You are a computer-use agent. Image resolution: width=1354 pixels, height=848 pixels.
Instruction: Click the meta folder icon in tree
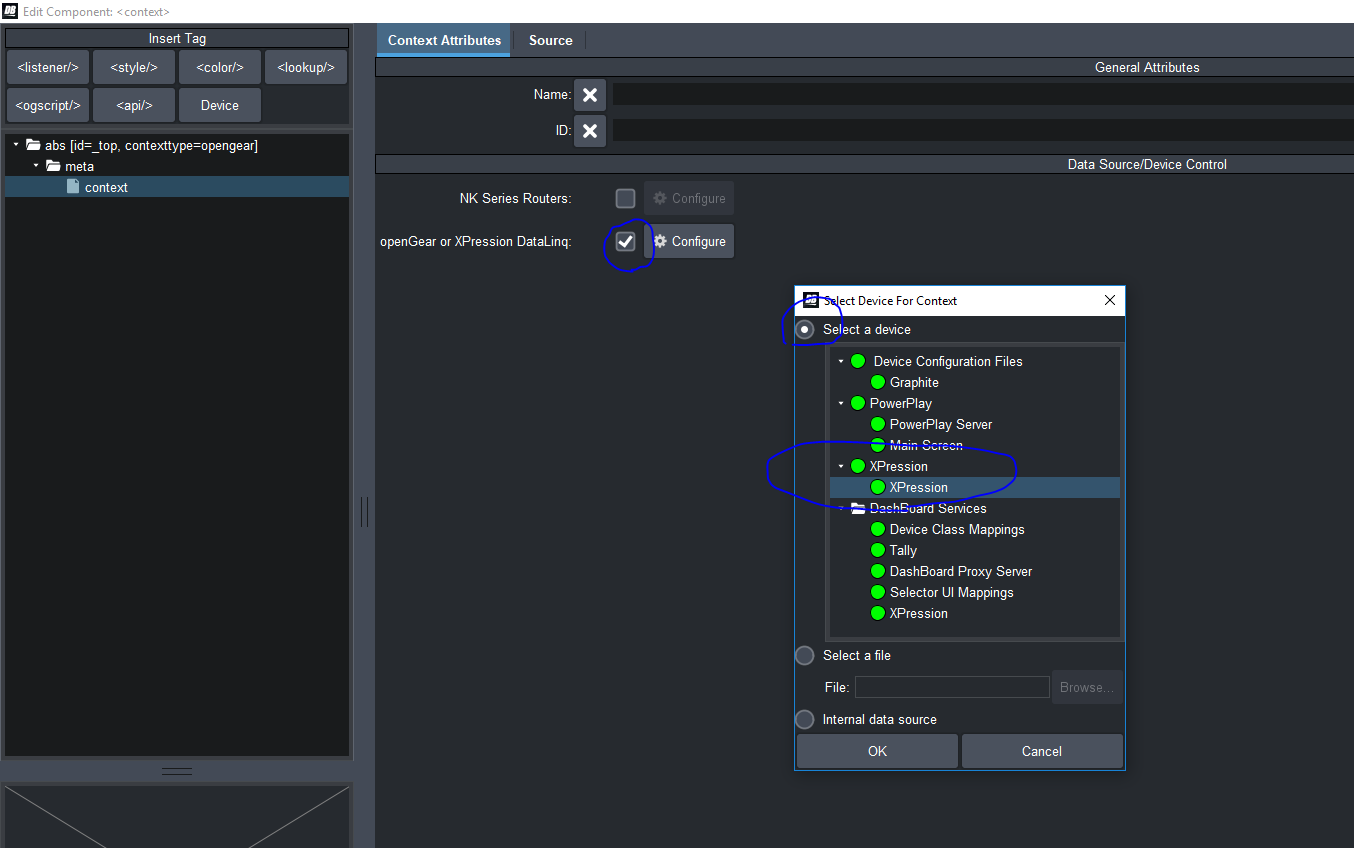53,166
